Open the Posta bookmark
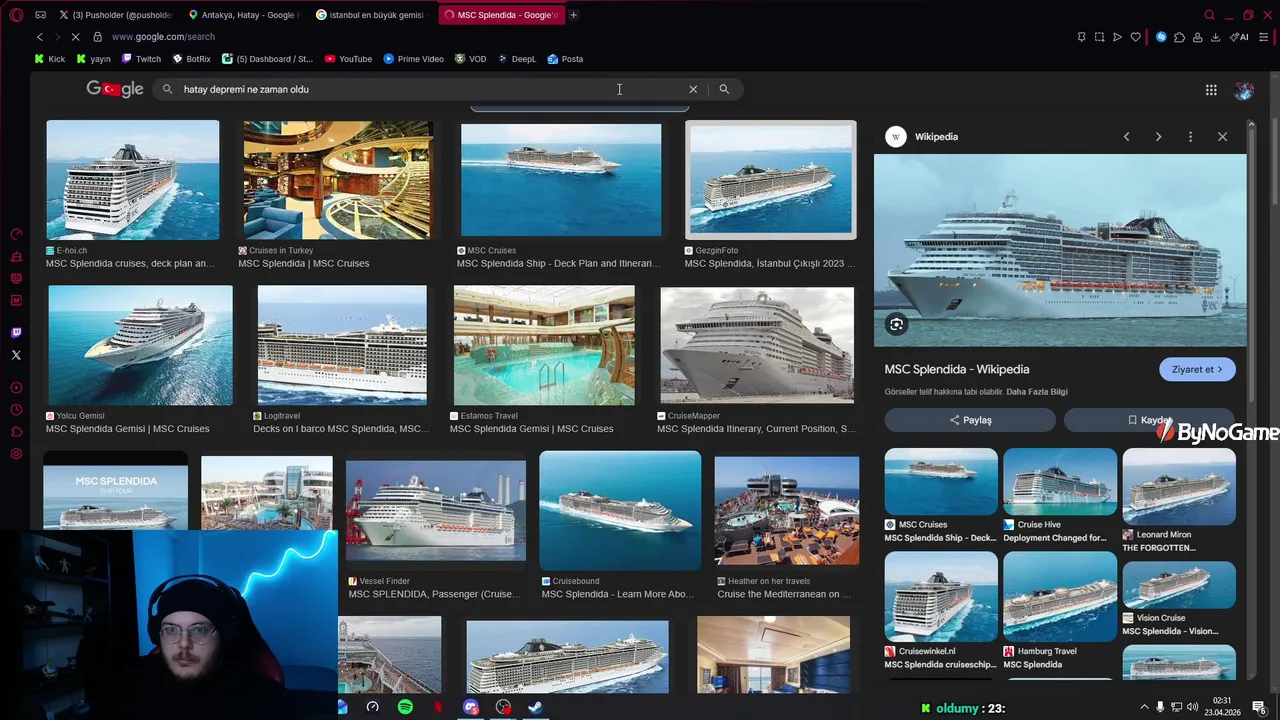1280x720 pixels. pyautogui.click(x=565, y=59)
